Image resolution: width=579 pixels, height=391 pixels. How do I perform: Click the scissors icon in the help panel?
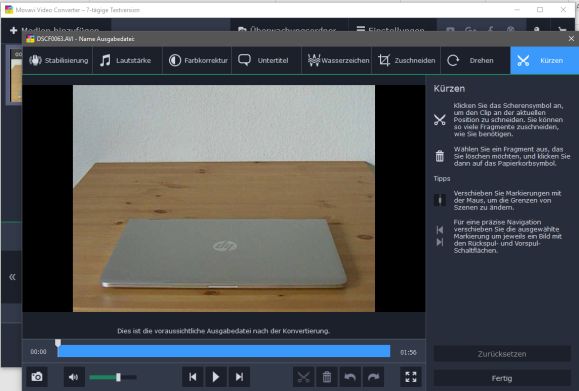[x=439, y=120]
